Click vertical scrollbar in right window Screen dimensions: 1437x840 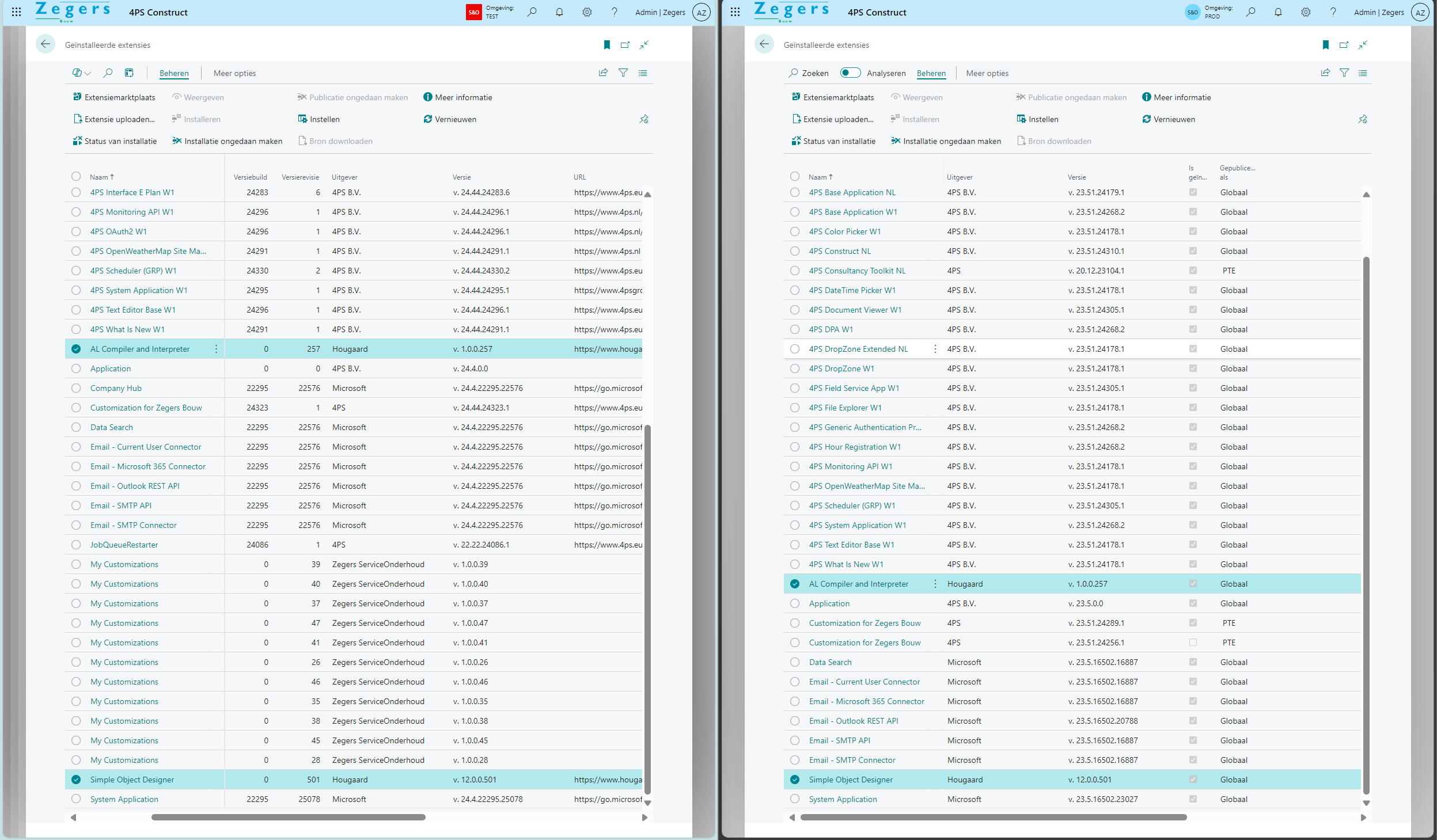click(1366, 525)
